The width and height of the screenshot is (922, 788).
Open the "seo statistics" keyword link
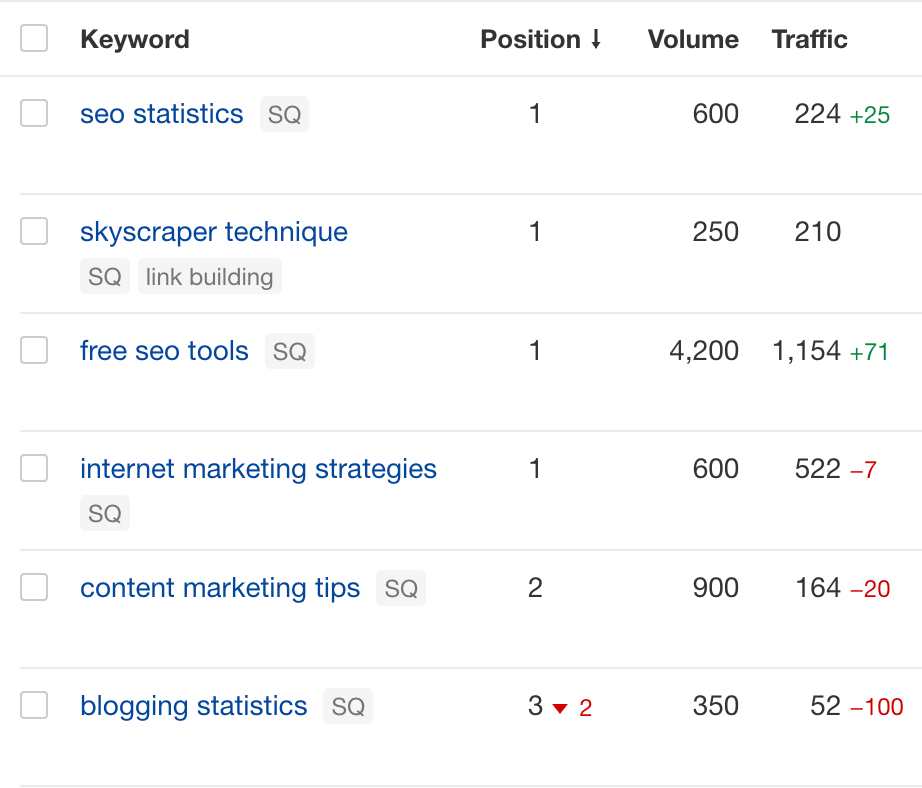coord(161,114)
